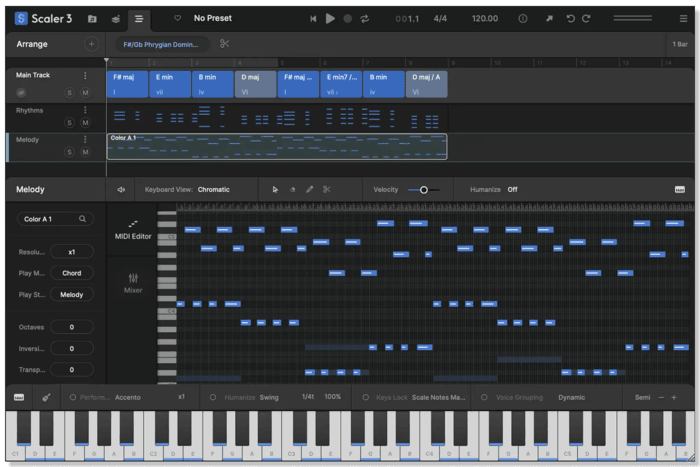The width and height of the screenshot is (700, 467).
Task: Click the heart favorite preset icon
Action: [x=178, y=18]
